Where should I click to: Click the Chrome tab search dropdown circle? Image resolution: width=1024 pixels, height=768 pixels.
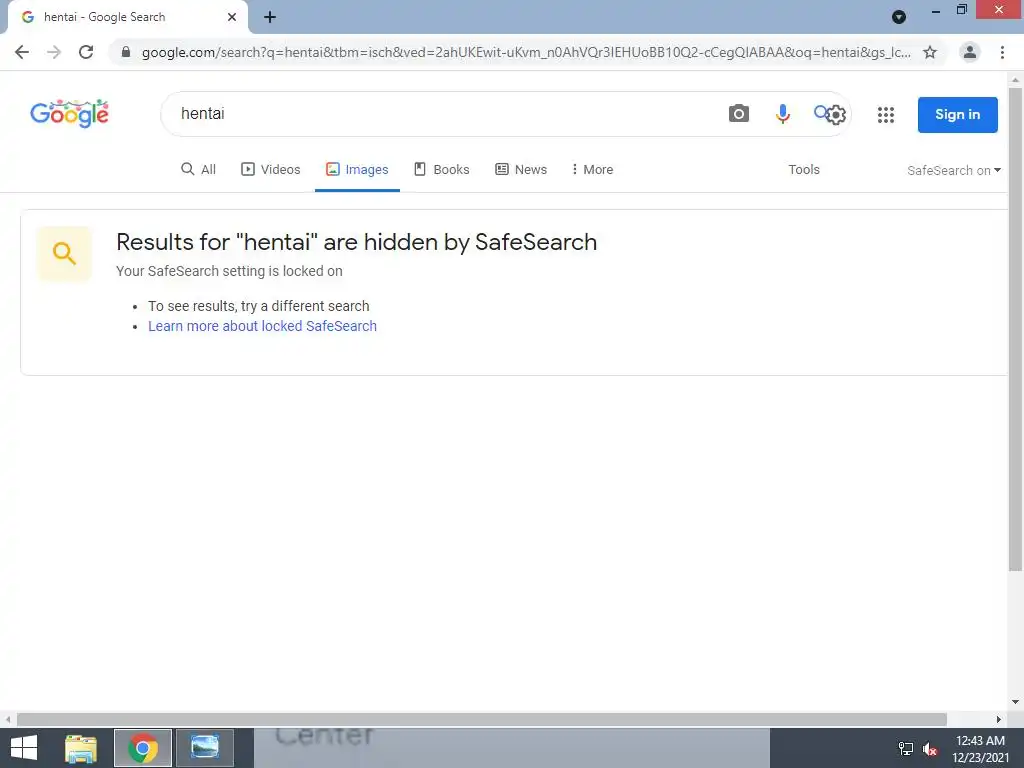coord(899,17)
